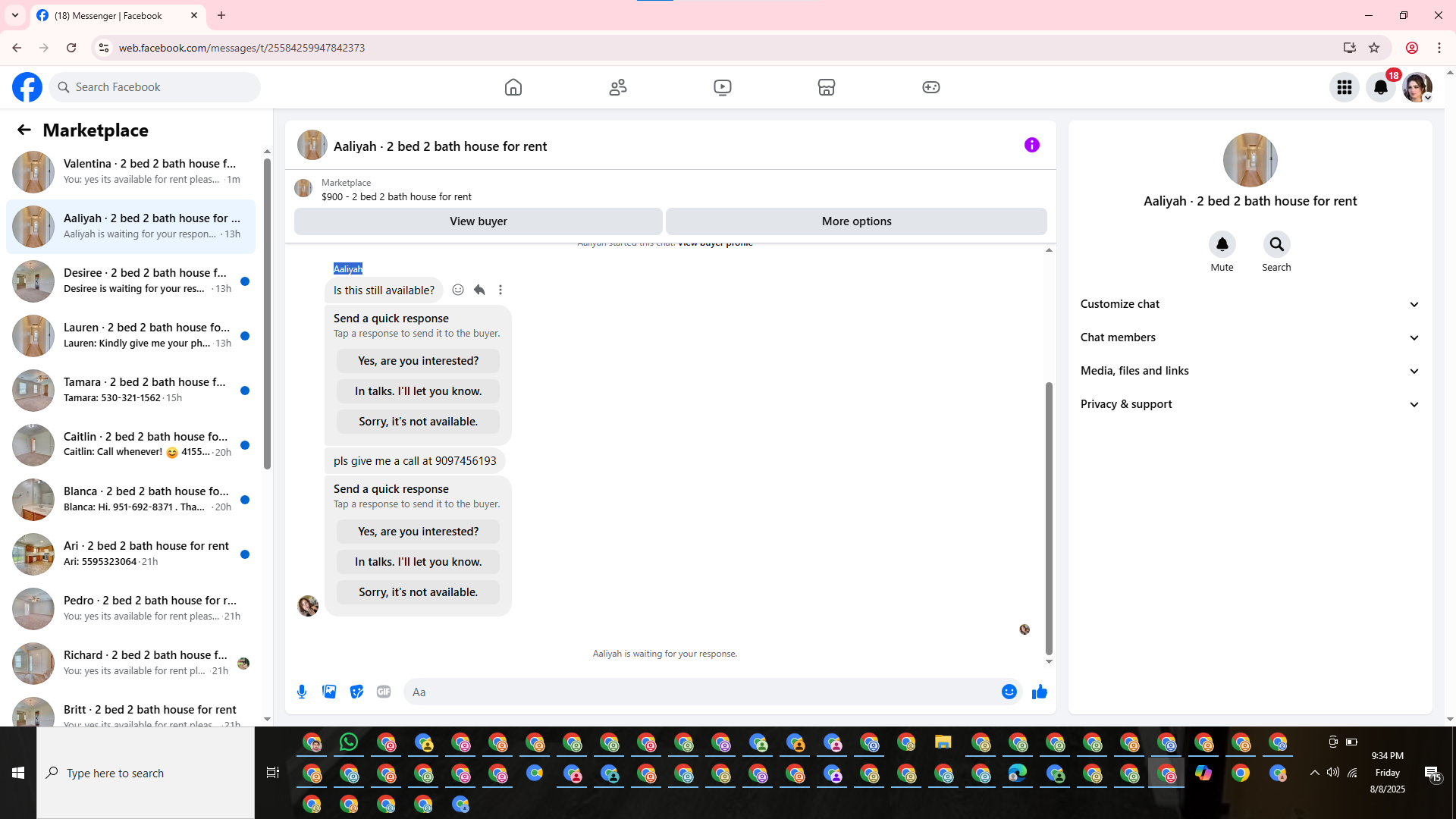Go to Facebook Marketplace tab
This screenshot has height=819, width=1456.
click(x=827, y=87)
